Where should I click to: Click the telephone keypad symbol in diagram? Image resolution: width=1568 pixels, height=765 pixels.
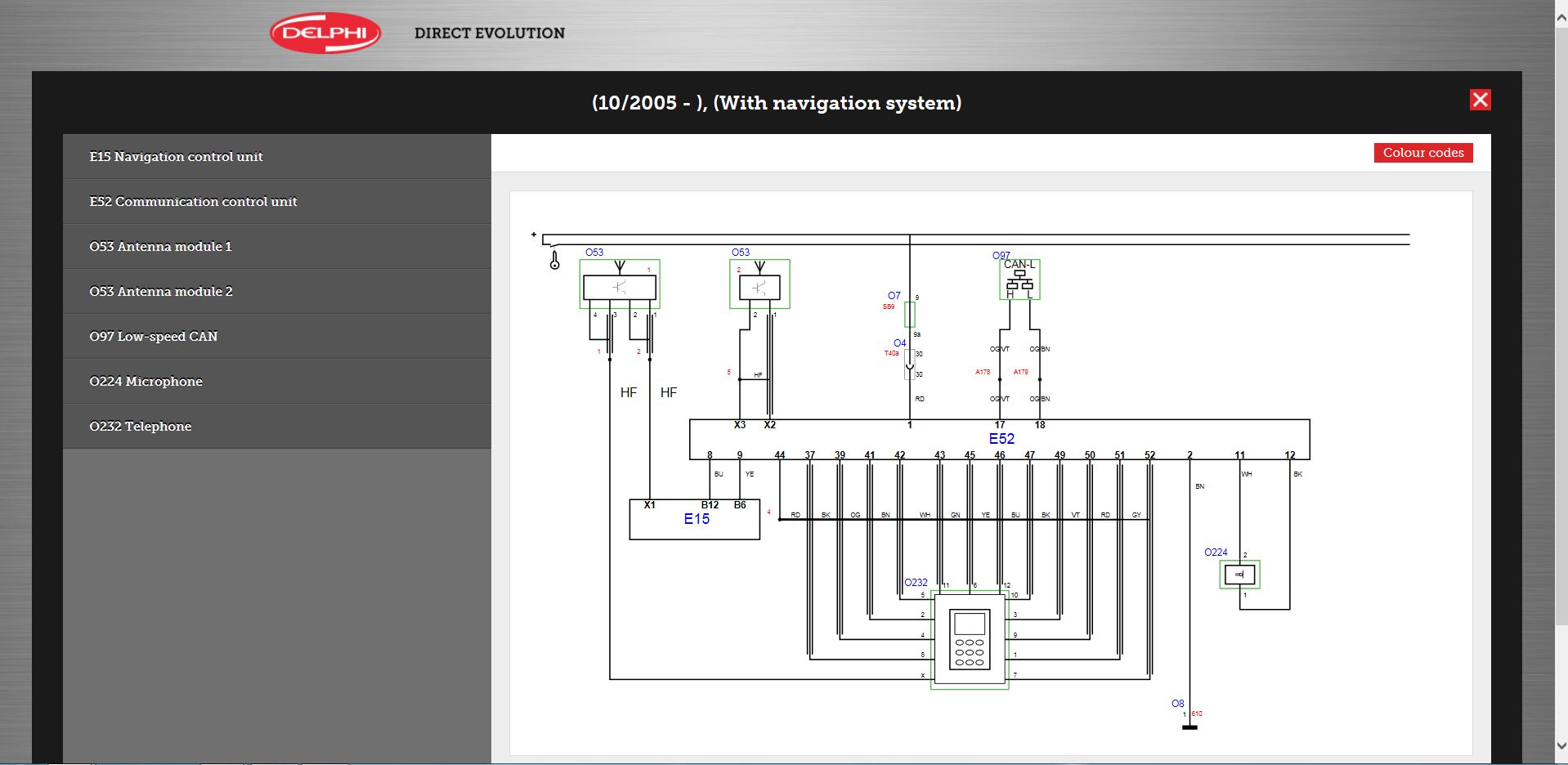(x=970, y=640)
